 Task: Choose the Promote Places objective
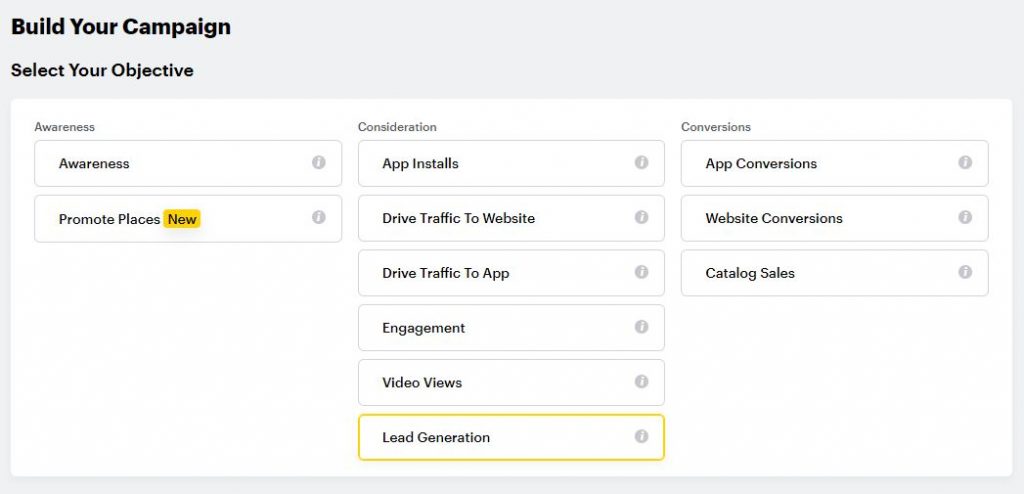tap(188, 218)
